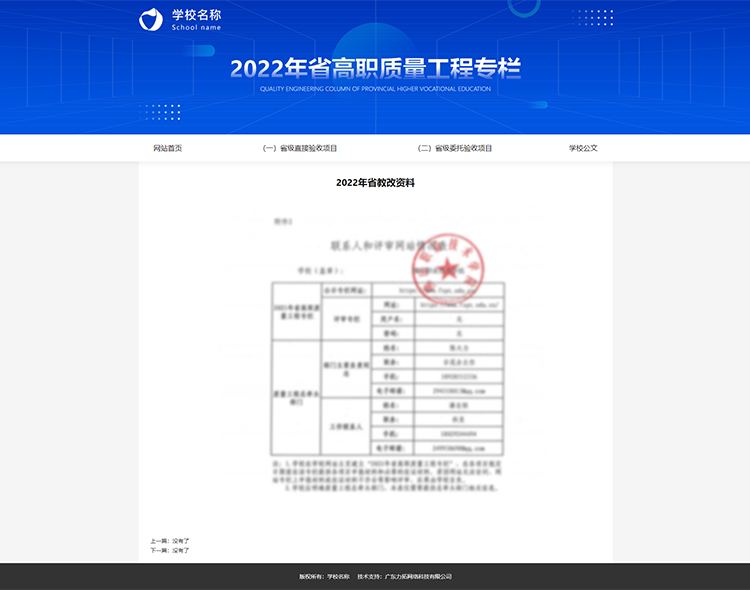The image size is (750, 590).
Task: Click the dot grid decoration bottom left of banner
Action: click(x=160, y=111)
